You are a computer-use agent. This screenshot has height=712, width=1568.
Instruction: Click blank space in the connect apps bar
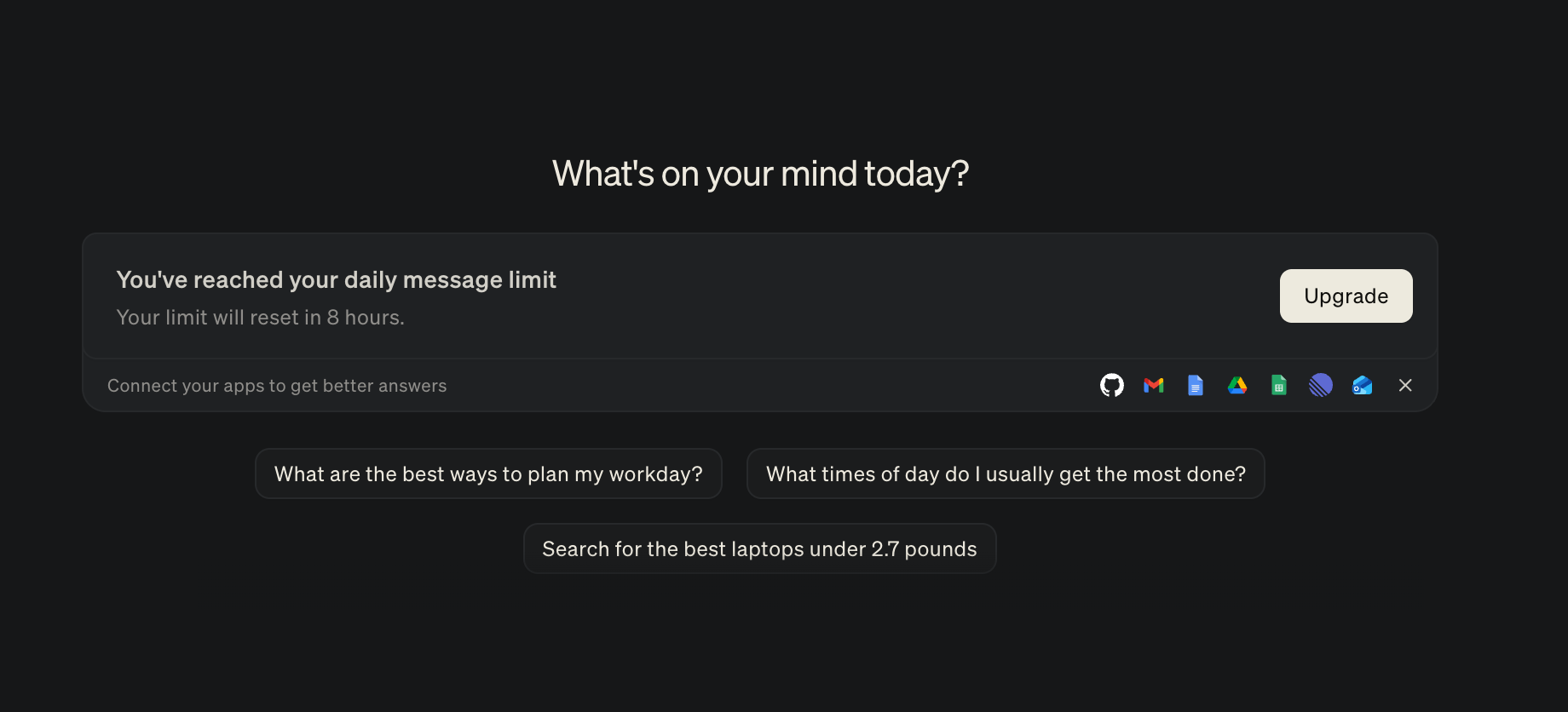click(767, 386)
